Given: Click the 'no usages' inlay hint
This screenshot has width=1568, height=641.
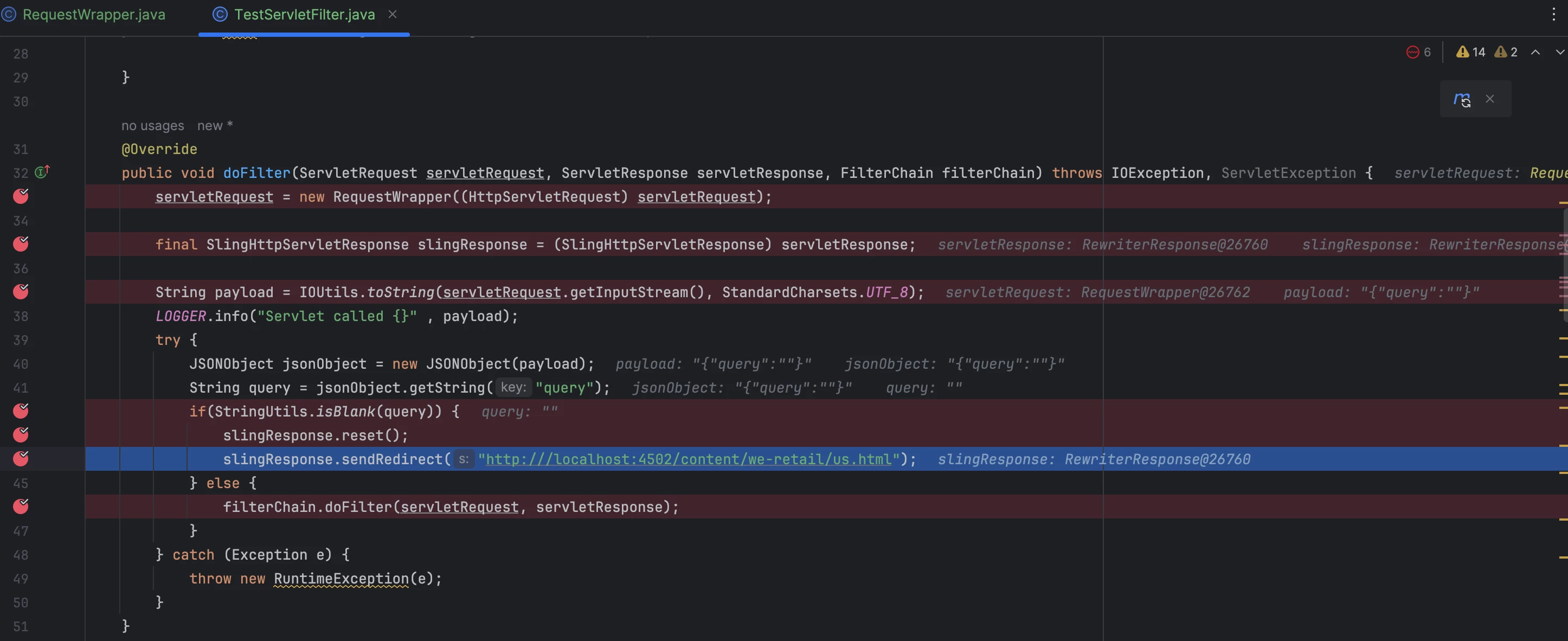Looking at the screenshot, I should coord(152,125).
